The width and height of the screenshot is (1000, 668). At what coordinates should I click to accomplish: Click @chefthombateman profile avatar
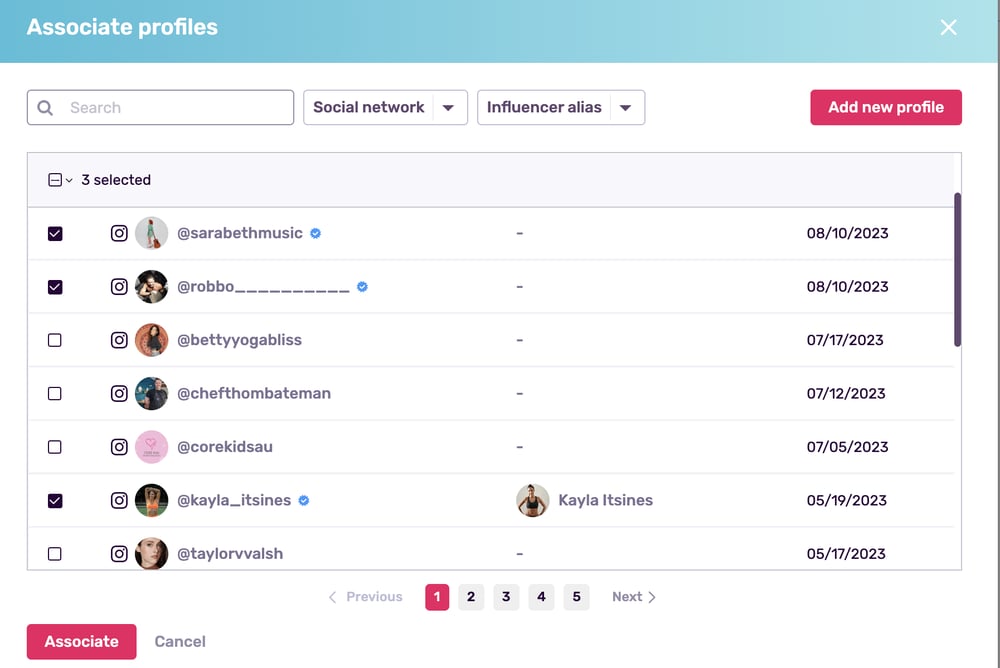coord(152,394)
